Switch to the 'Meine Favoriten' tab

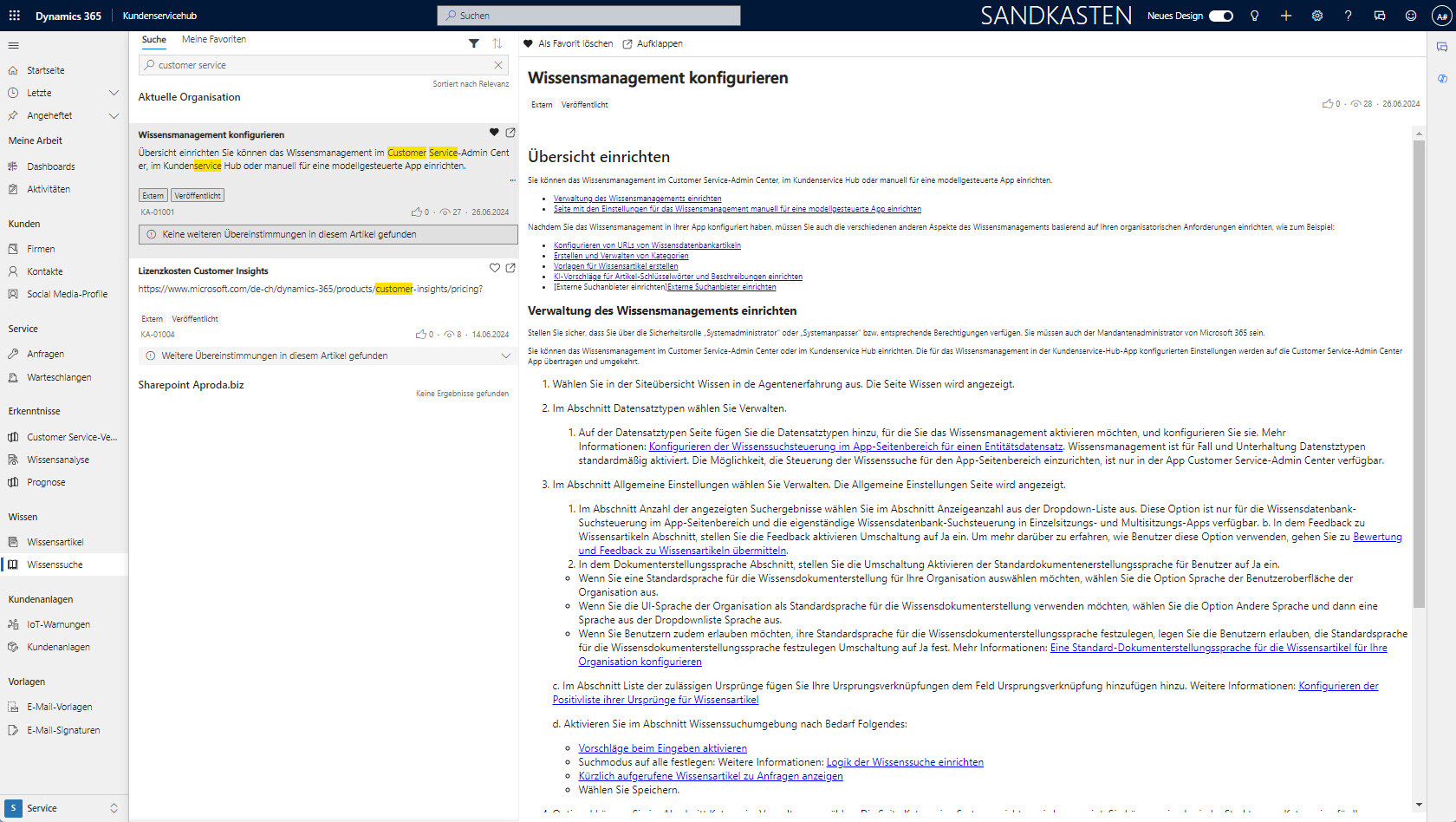tap(213, 39)
